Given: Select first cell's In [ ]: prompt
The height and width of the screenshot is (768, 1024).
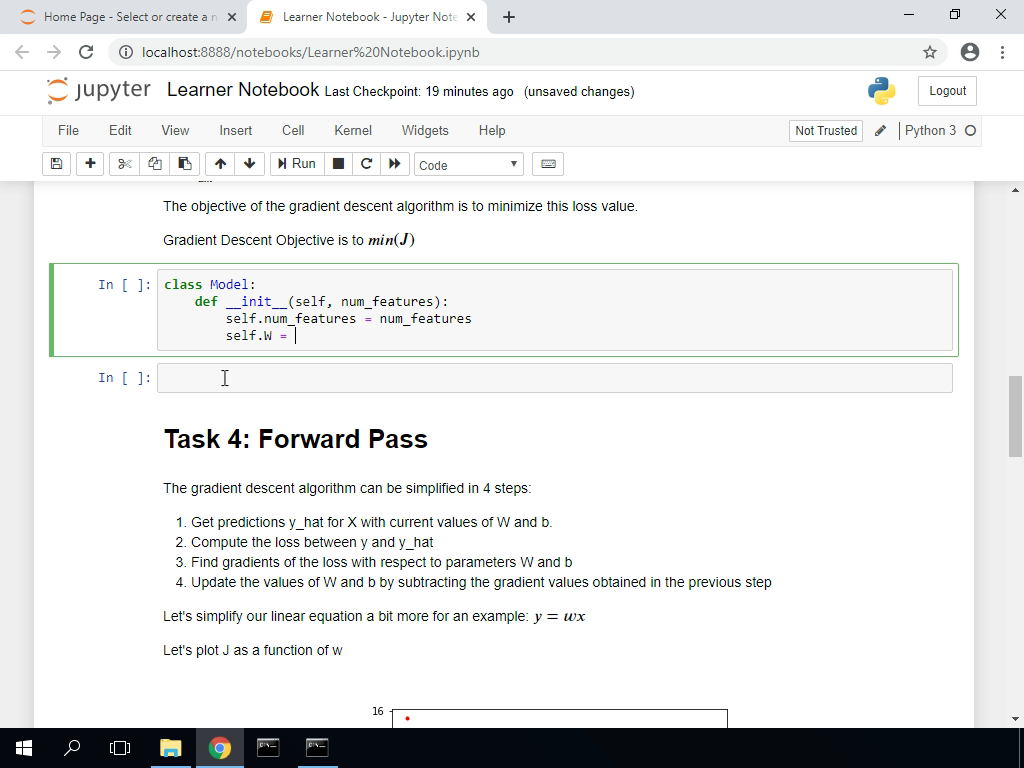Looking at the screenshot, I should click(x=125, y=285).
